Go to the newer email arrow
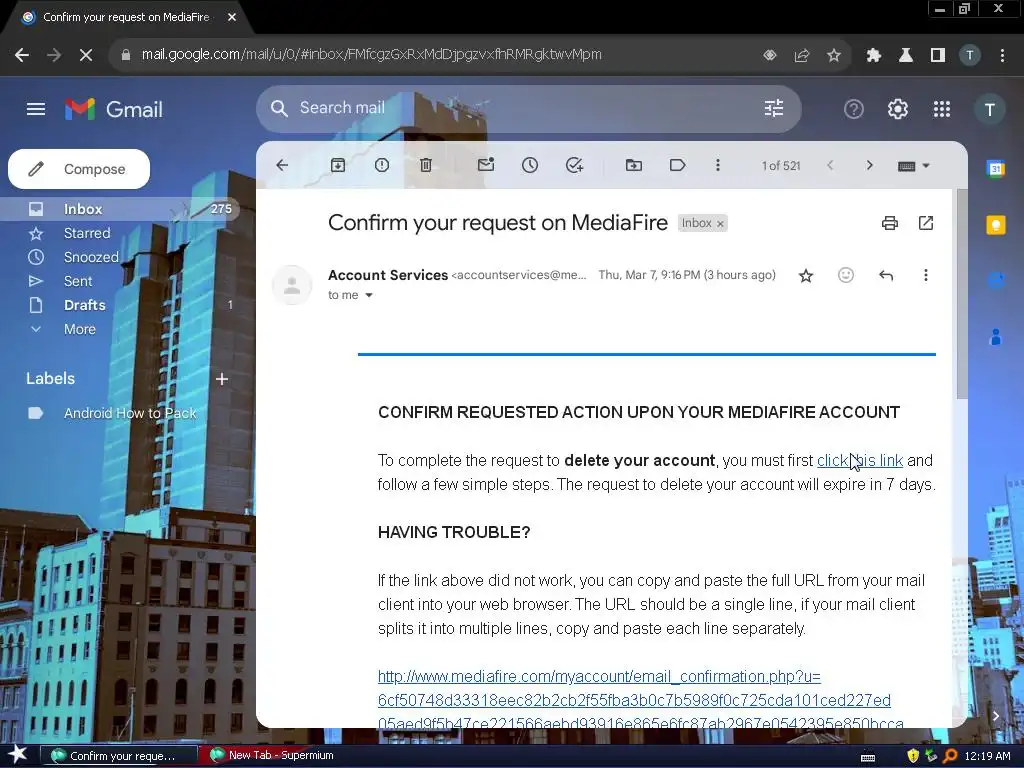The width and height of the screenshot is (1024, 768). (830, 165)
